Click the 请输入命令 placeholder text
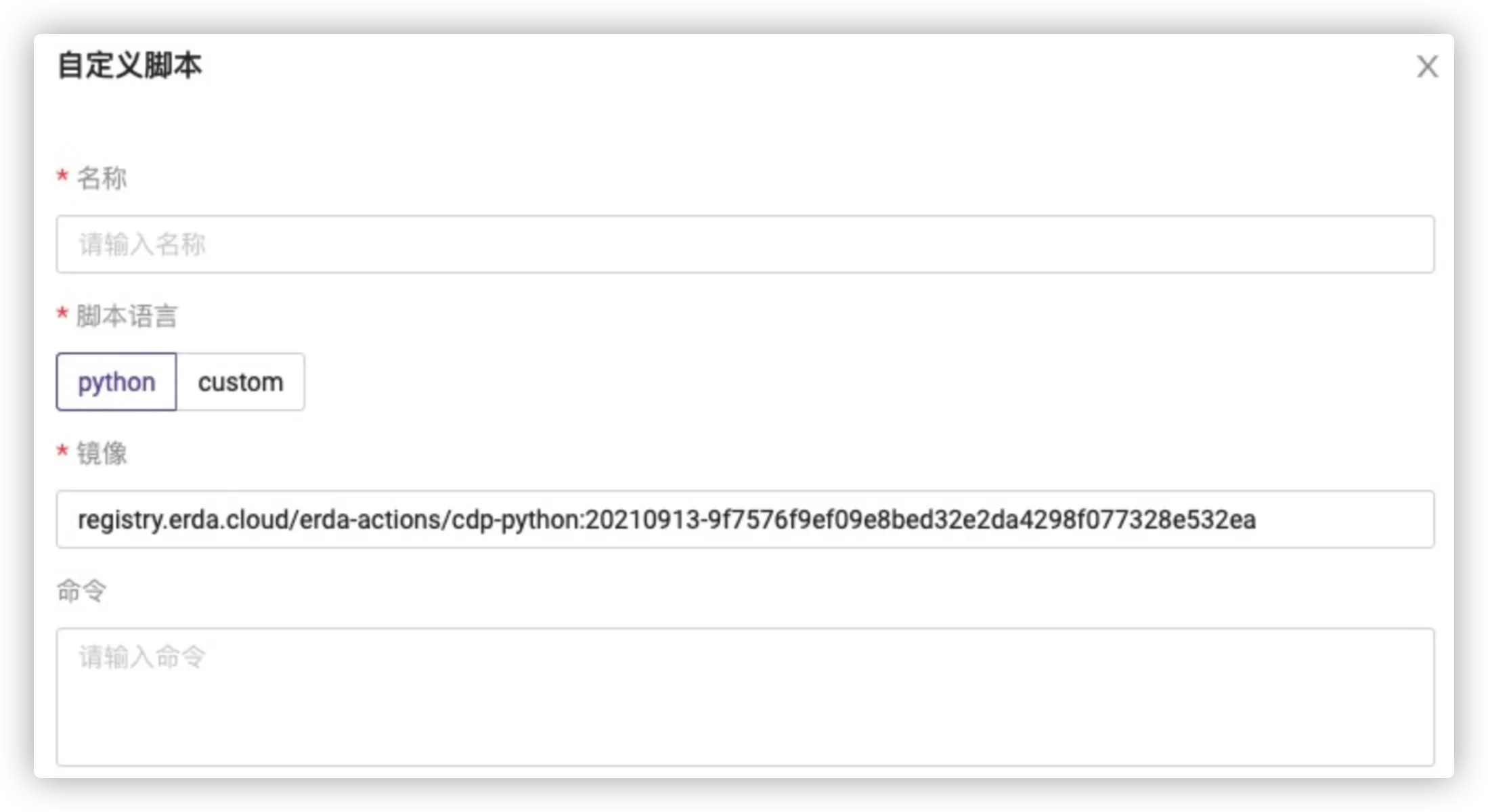Image resolution: width=1488 pixels, height=812 pixels. pyautogui.click(x=142, y=657)
